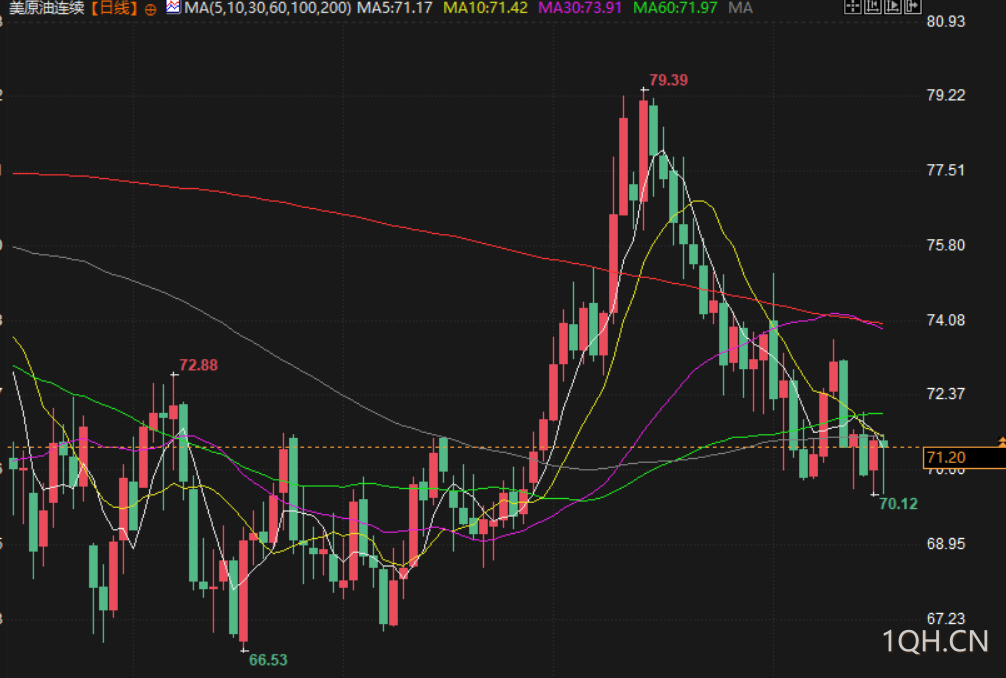Click the 75.80 price axis label

coord(946,245)
